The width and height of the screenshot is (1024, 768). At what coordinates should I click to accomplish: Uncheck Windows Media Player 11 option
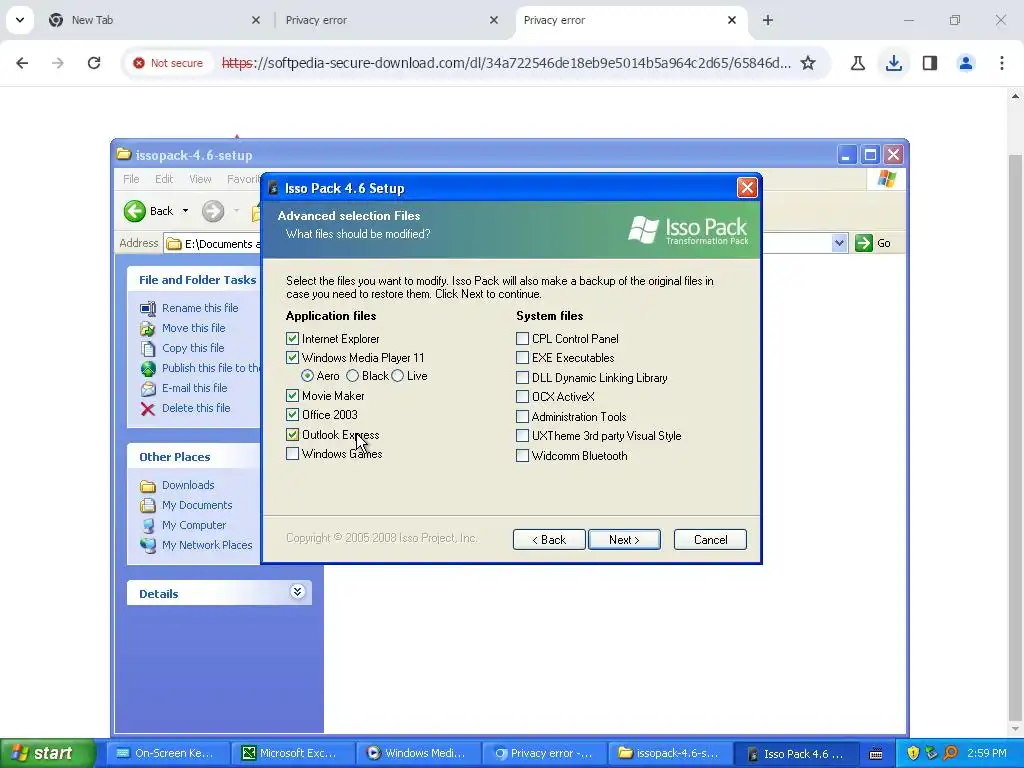[293, 358]
